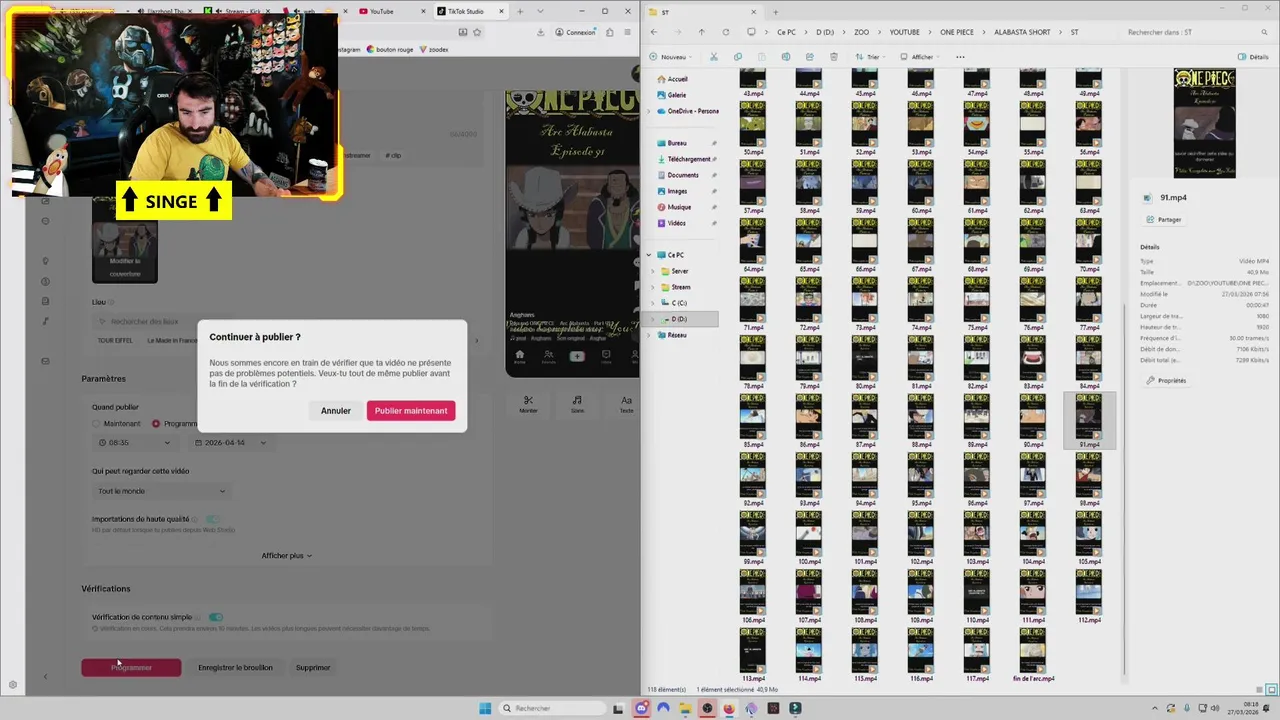Click the Supprimer button in TikTok Studio
This screenshot has width=1280, height=720.
[x=313, y=667]
